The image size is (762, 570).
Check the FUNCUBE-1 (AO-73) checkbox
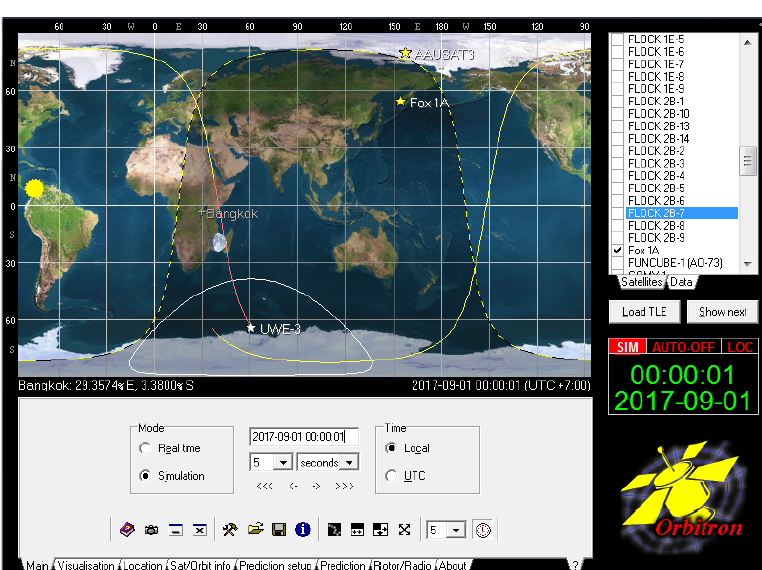click(617, 263)
